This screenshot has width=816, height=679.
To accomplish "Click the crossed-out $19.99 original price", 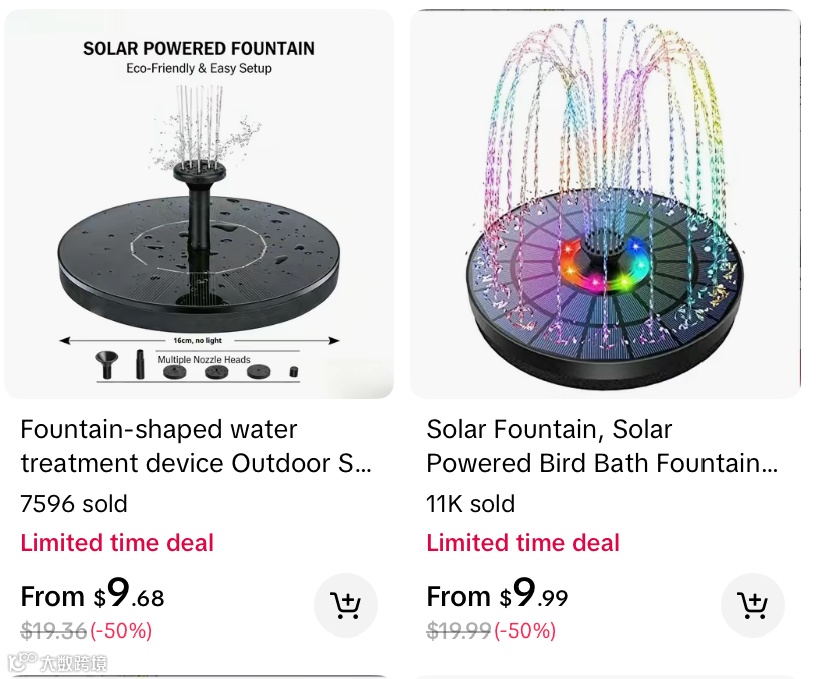I will coord(459,631).
